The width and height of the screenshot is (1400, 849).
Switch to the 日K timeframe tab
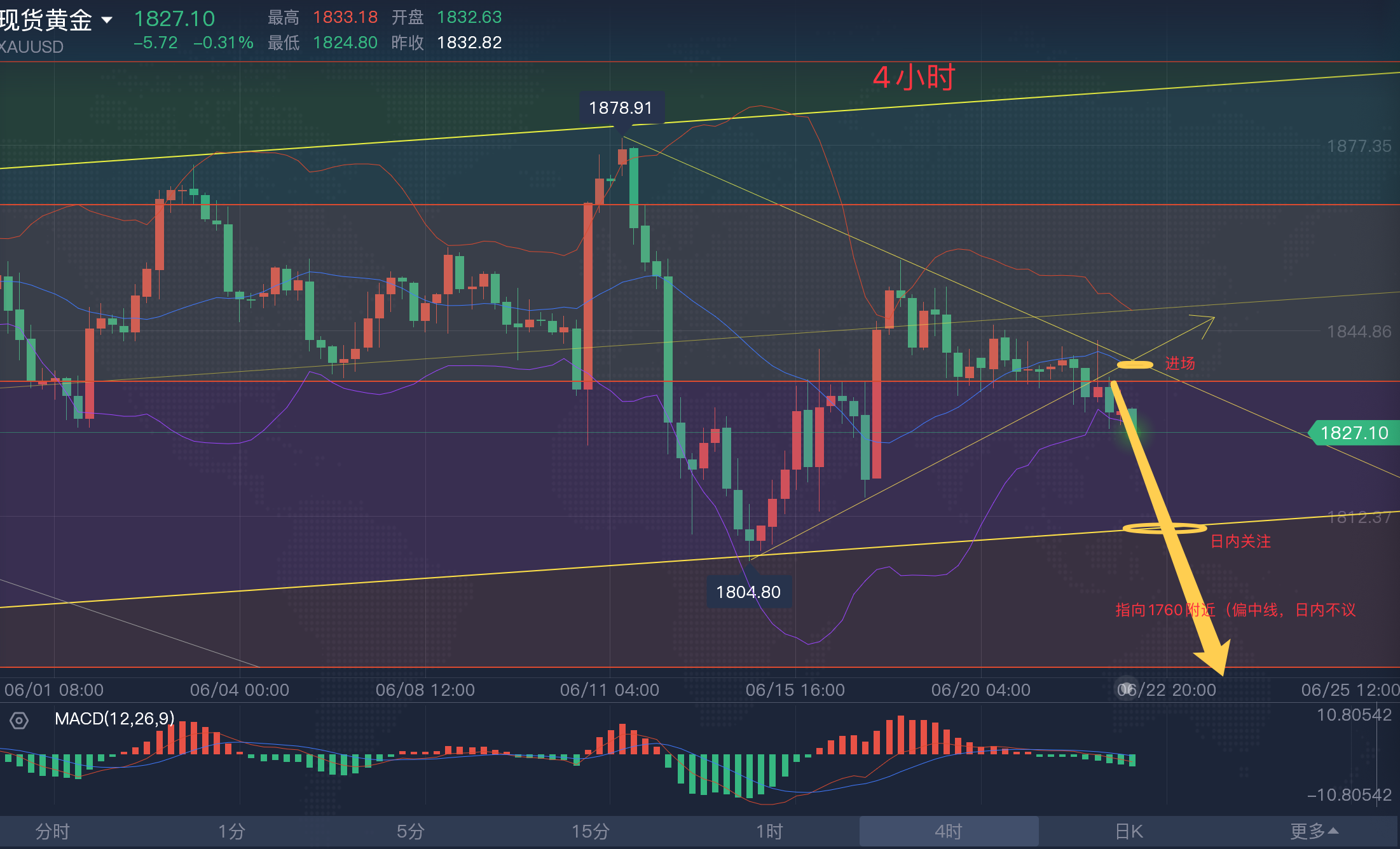[x=1129, y=831]
